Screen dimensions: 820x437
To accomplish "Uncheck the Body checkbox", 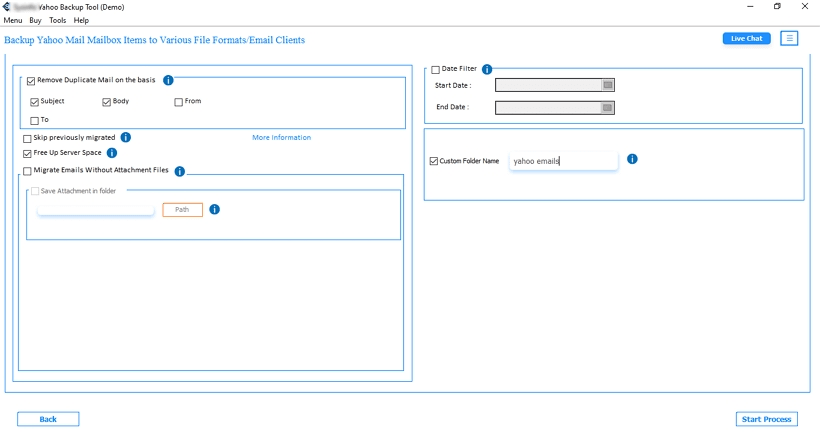I will coord(107,101).
